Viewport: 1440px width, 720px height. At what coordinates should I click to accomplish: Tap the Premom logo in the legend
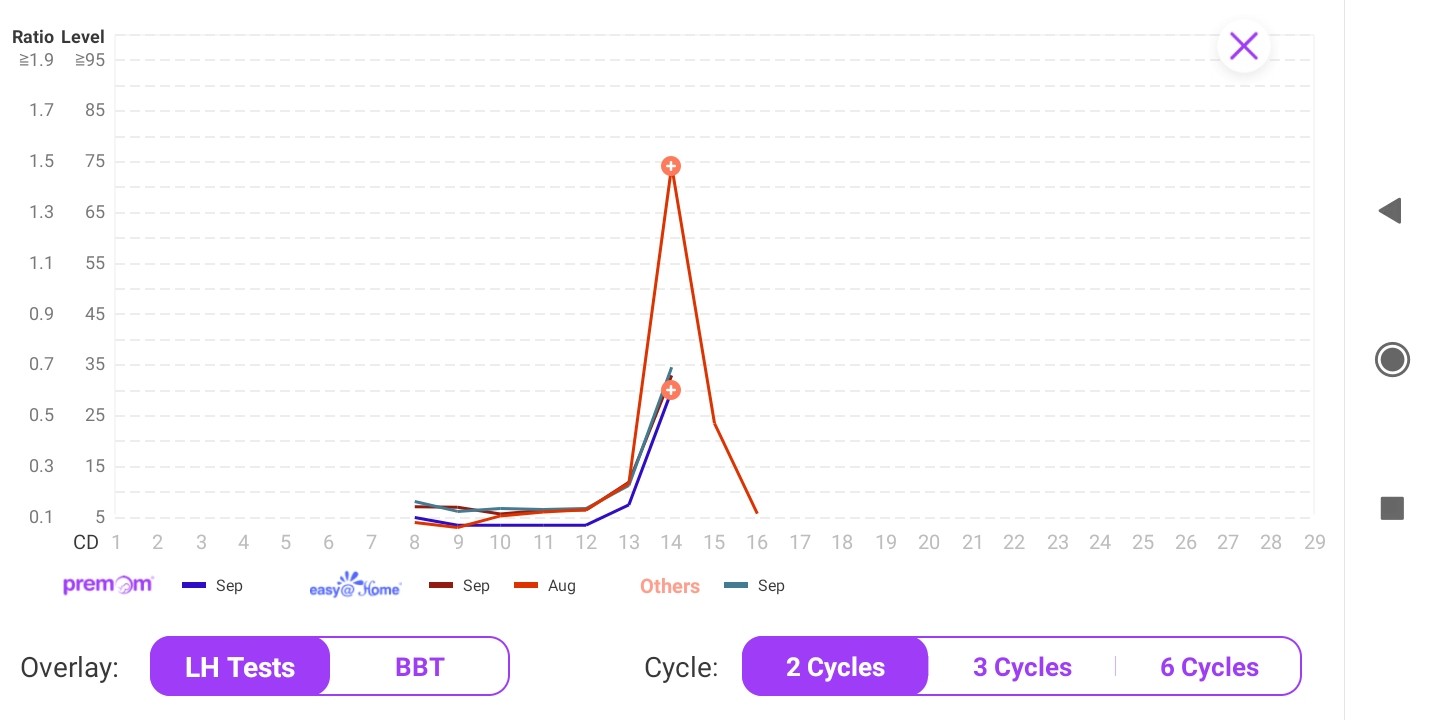click(108, 585)
